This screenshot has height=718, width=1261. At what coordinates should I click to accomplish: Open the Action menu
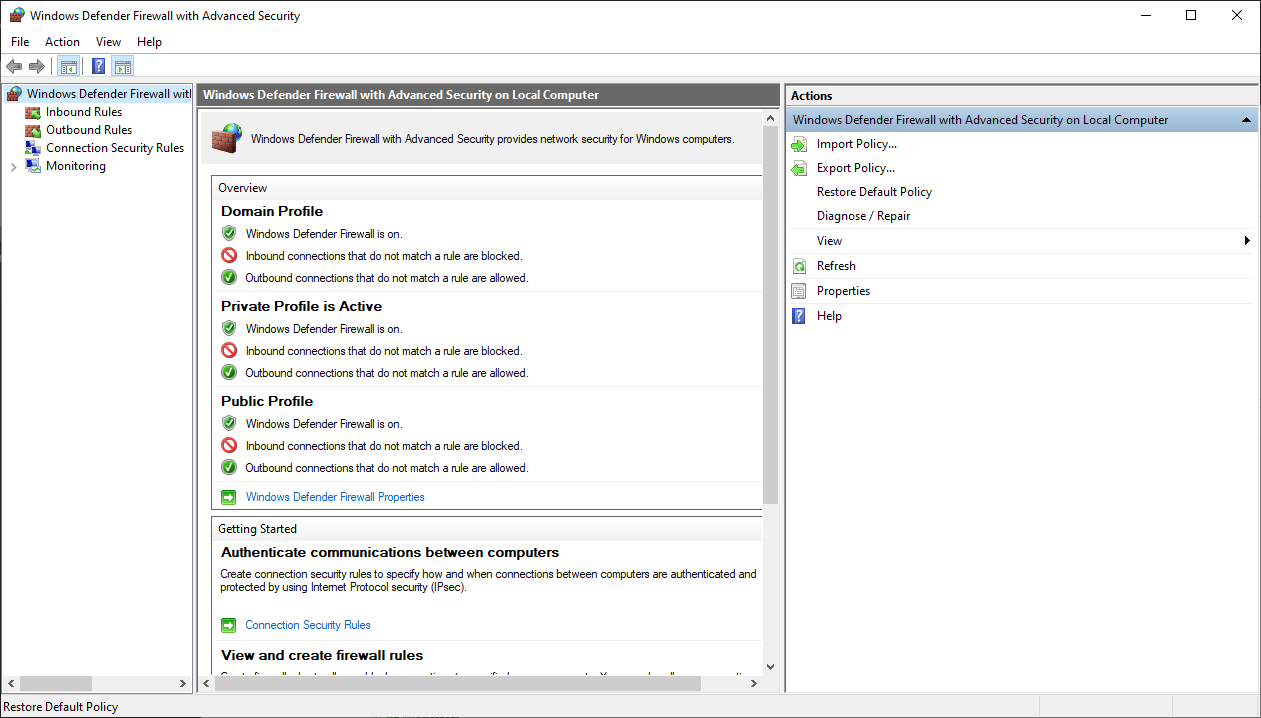click(62, 42)
